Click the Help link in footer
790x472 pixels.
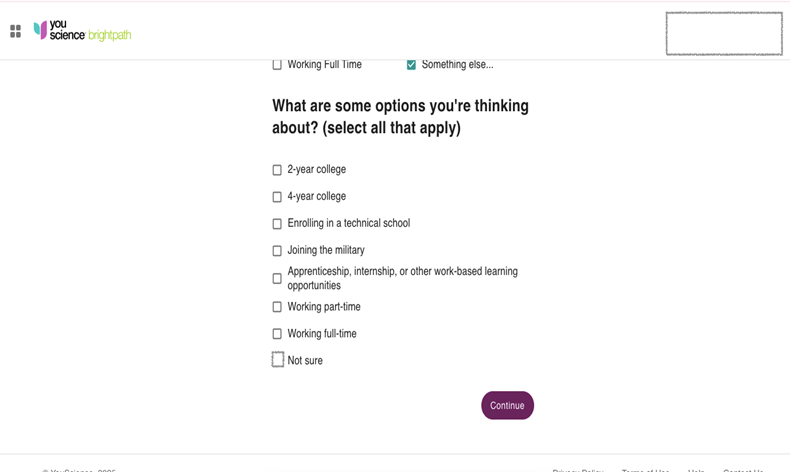[696, 469]
